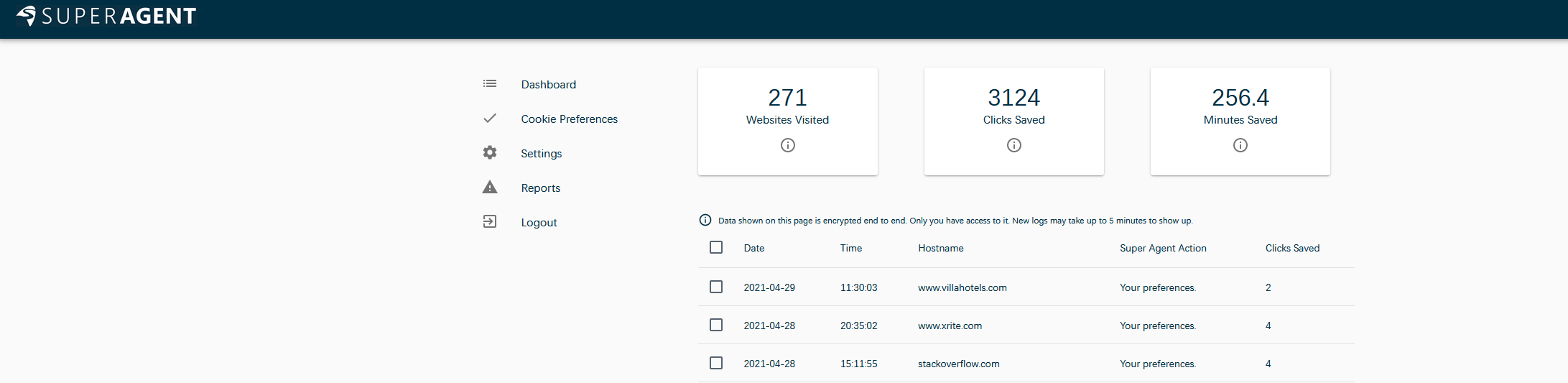Click hostname www.xrite.com
Image resolution: width=1568 pixels, height=383 pixels.
click(x=950, y=326)
